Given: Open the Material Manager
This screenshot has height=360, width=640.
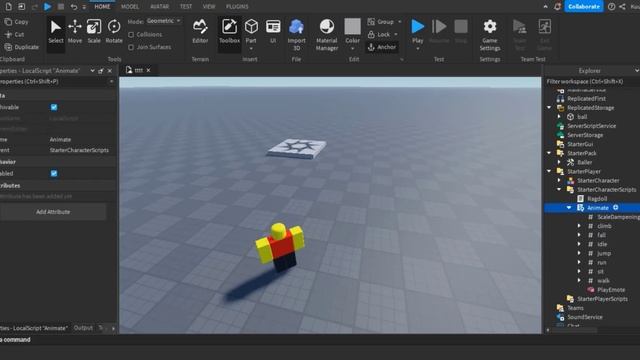Looking at the screenshot, I should (x=327, y=35).
